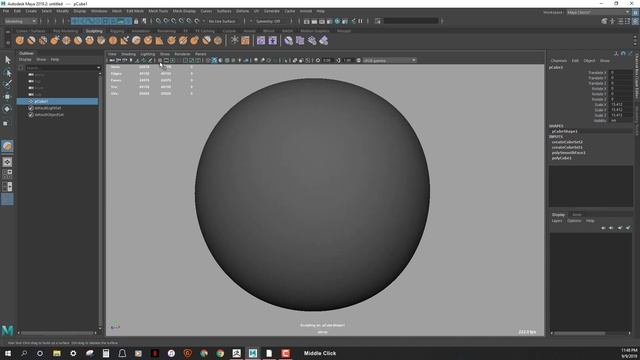This screenshot has height=360, width=640.
Task: Select pCube1 in the Outliner
Action: click(57, 101)
